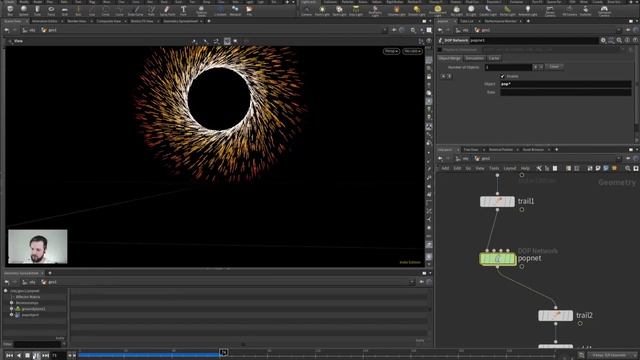Play animation in reverse
The height and width of the screenshot is (360, 640).
point(18,356)
